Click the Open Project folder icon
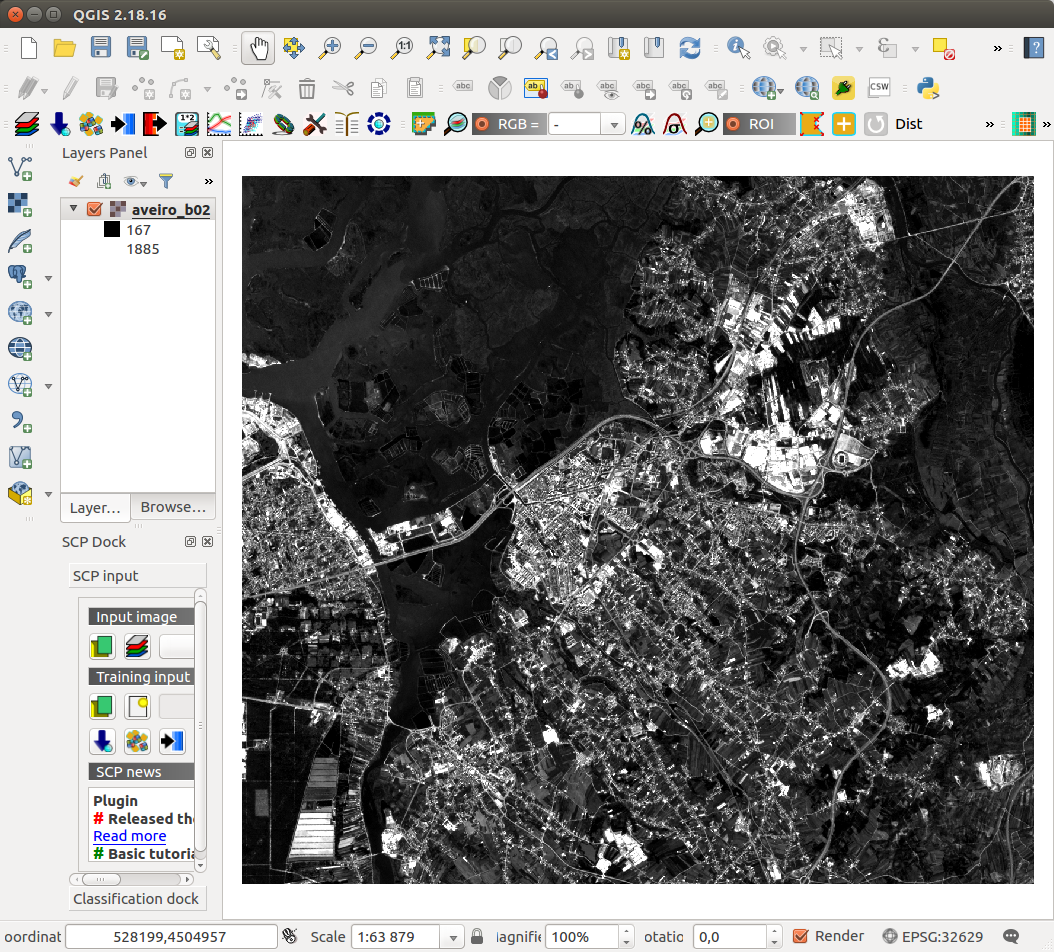1054x952 pixels. (65, 47)
